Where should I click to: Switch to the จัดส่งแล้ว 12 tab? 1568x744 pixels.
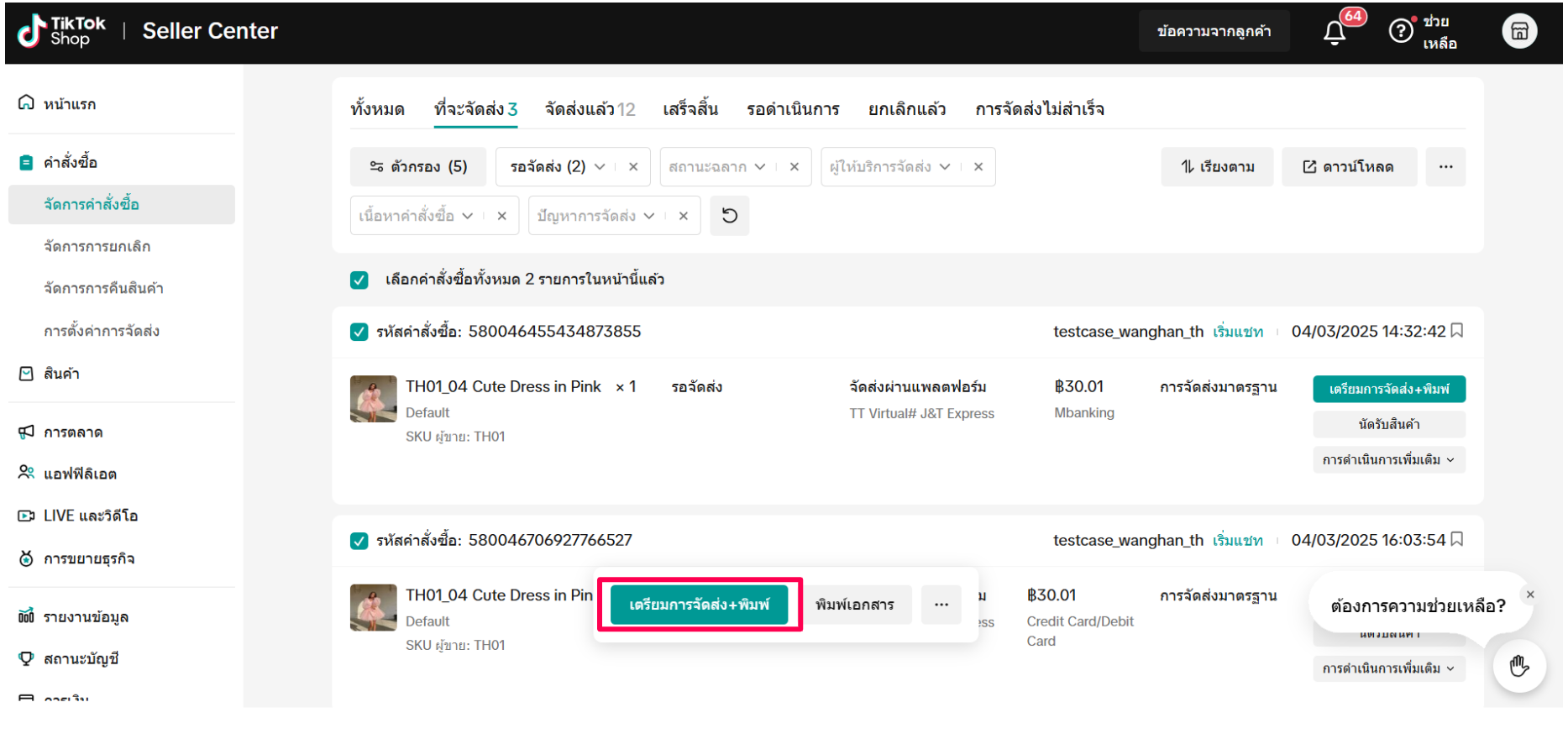[x=590, y=109]
